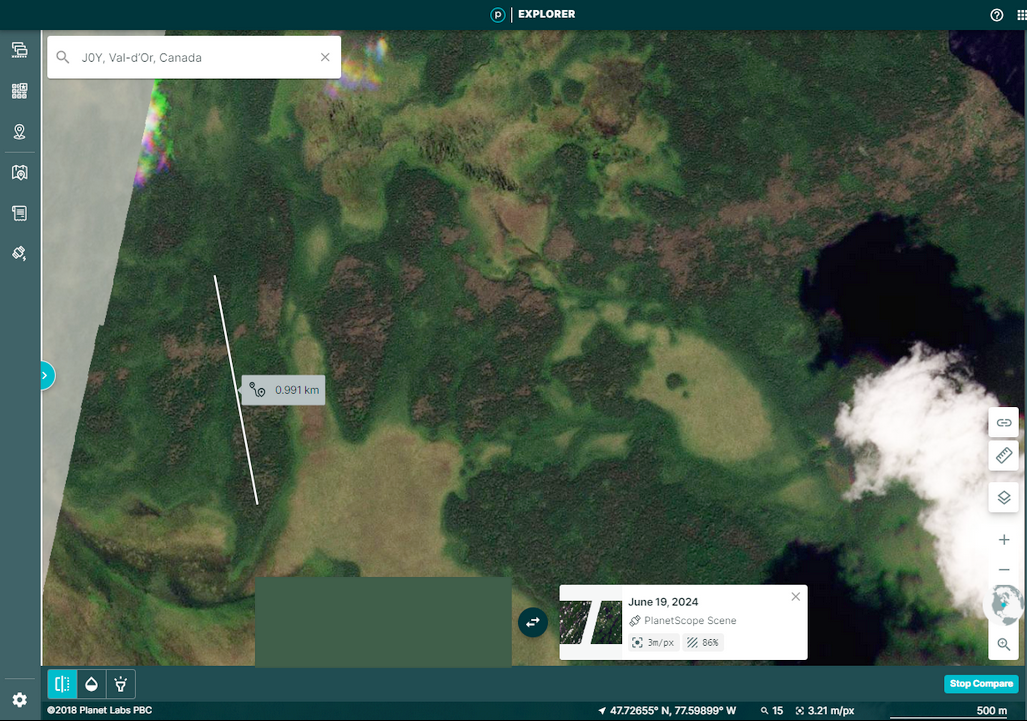Open the map layers button

(1003, 498)
